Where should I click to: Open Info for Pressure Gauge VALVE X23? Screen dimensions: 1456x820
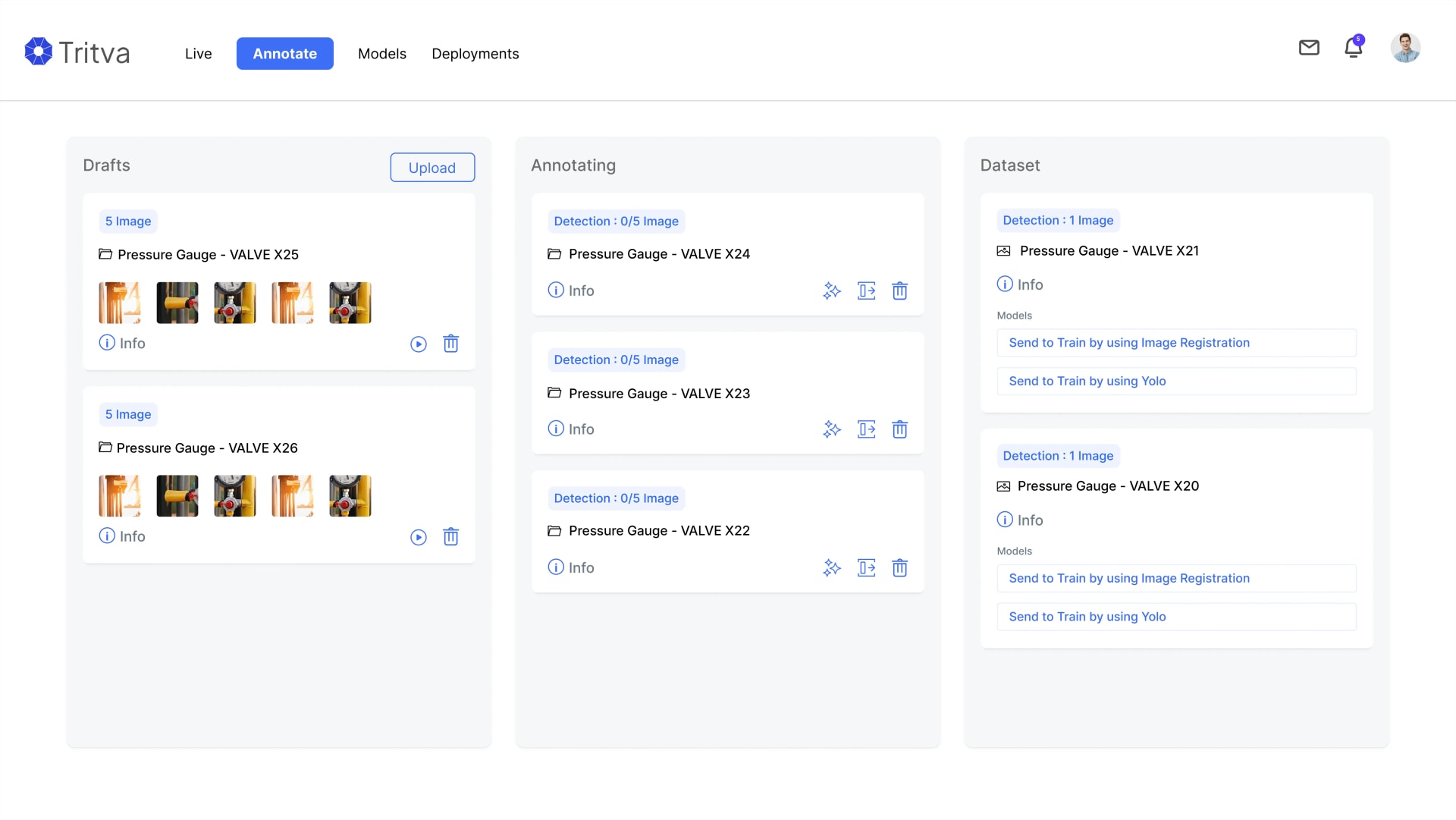point(571,429)
